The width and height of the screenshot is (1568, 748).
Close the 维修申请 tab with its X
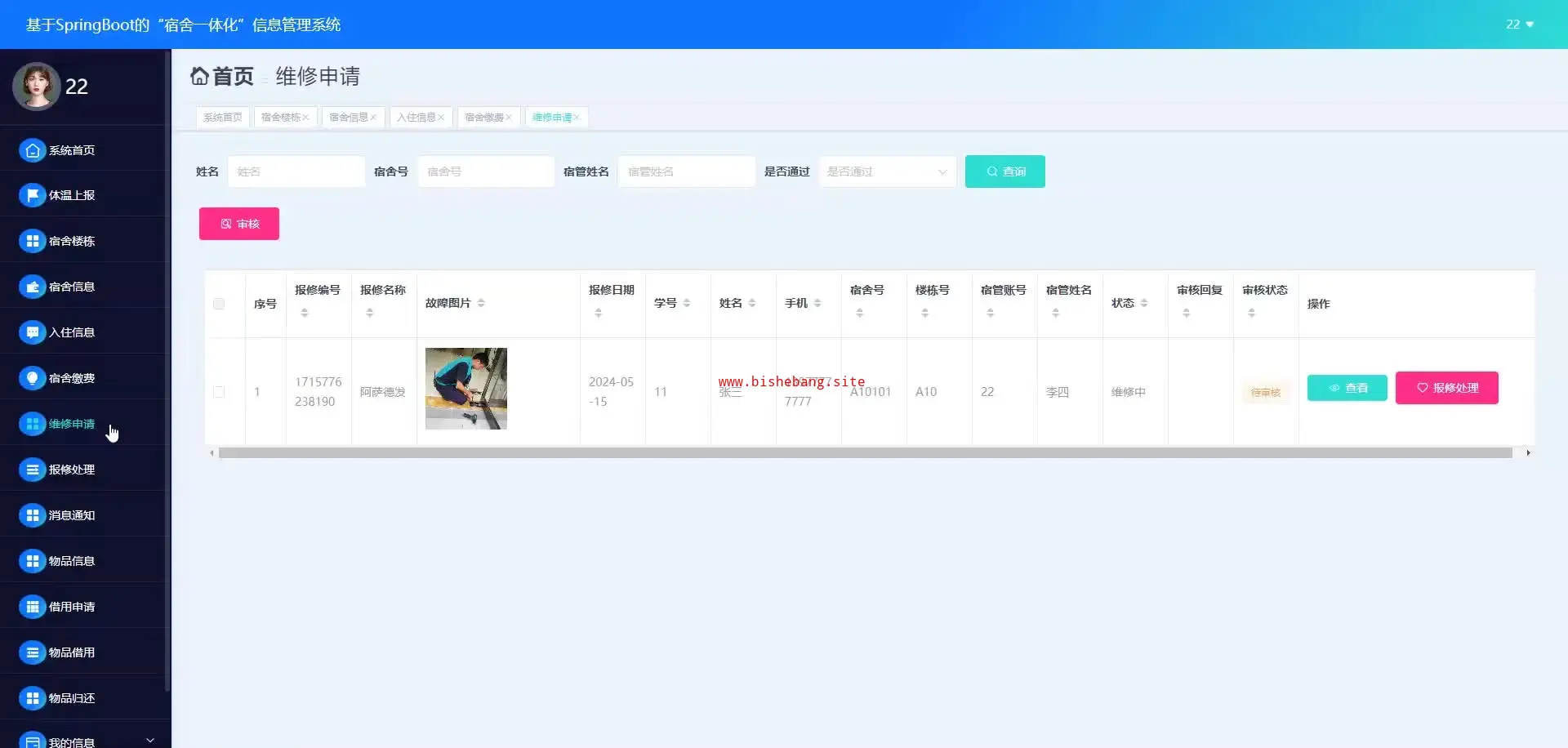[577, 118]
